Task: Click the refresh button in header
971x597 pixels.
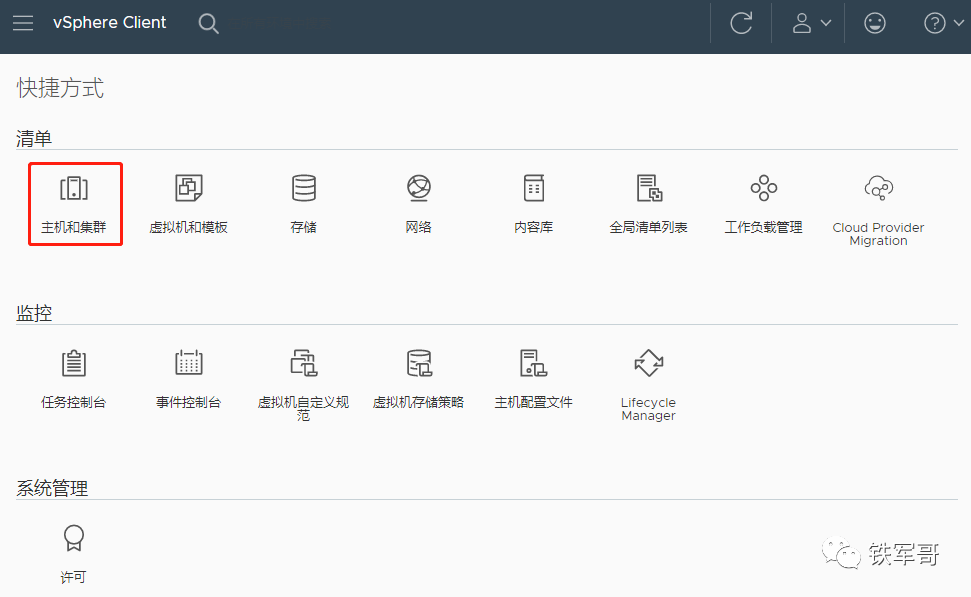Action: coord(741,23)
